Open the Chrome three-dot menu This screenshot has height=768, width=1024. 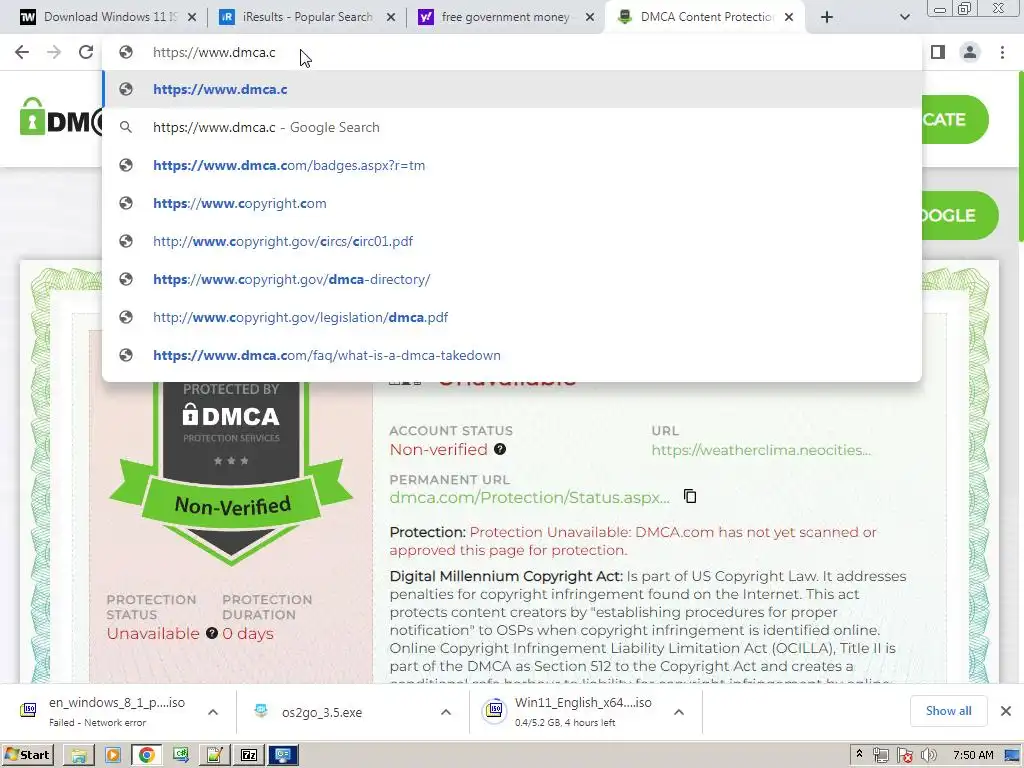1002,52
